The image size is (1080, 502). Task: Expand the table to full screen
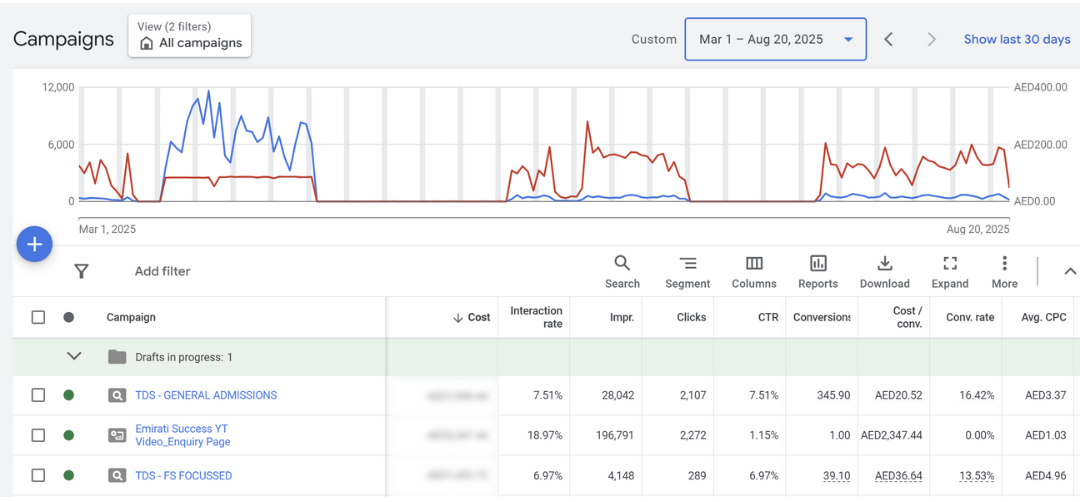pos(950,264)
